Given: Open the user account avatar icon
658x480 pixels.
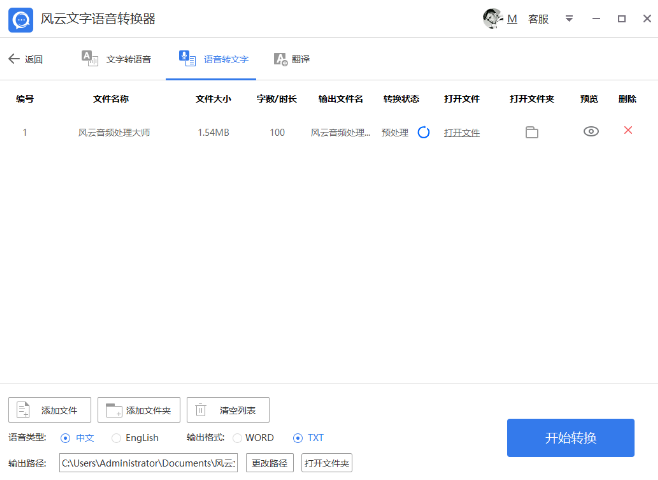Looking at the screenshot, I should (492, 19).
